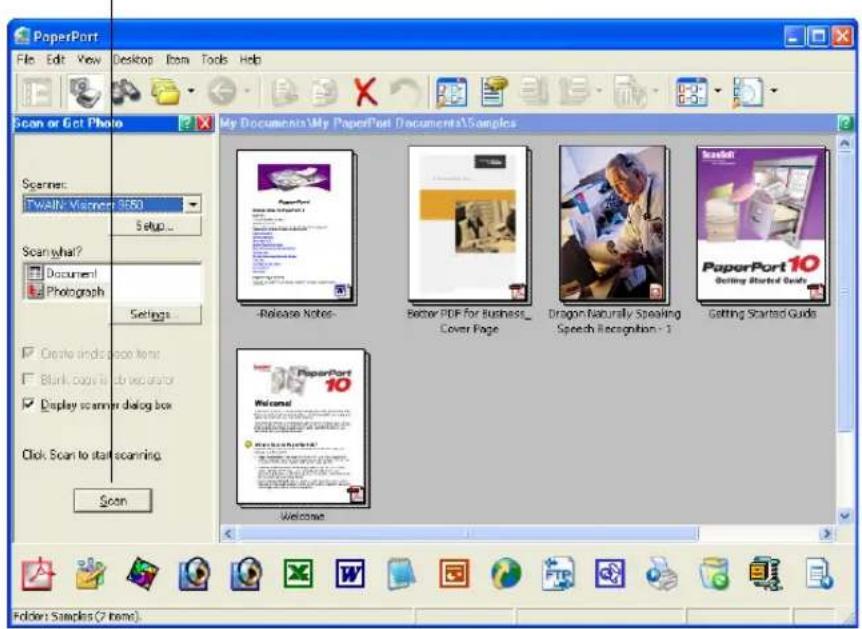Click the undo arrow toolbar icon
Viewport: 862px width, 629px height.
(405, 91)
